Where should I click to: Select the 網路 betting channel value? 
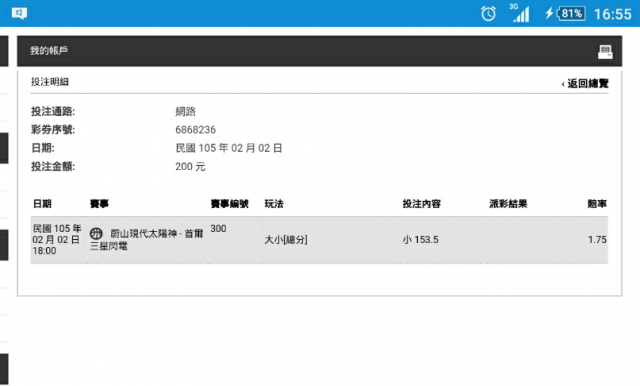(186, 111)
